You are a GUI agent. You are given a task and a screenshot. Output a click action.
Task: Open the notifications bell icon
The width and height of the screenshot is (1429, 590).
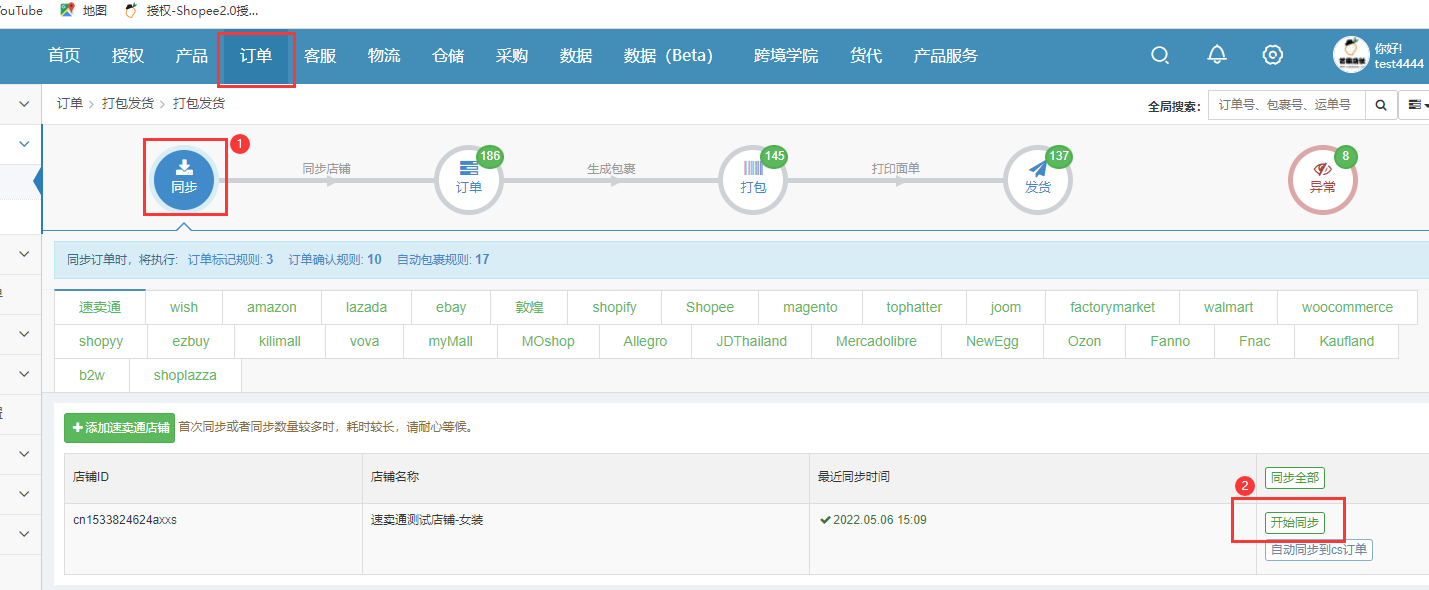(x=1217, y=55)
